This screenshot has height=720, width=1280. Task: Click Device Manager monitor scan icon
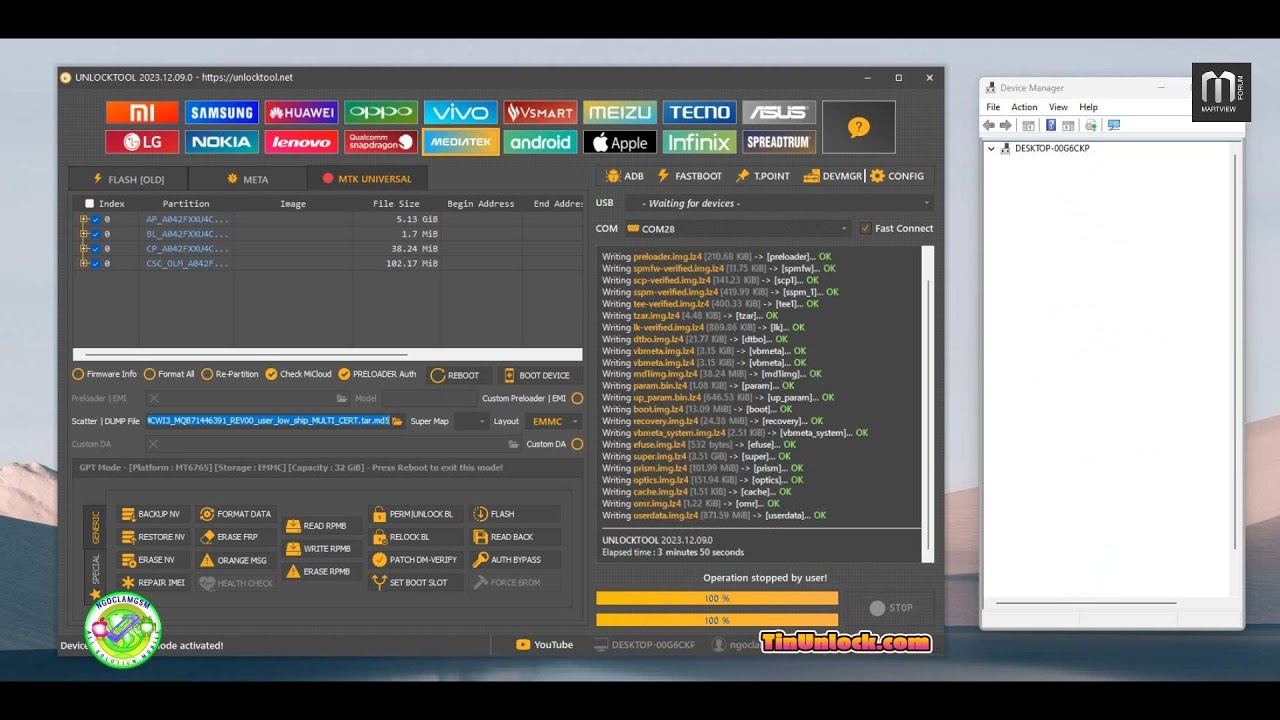pyautogui.click(x=1113, y=125)
